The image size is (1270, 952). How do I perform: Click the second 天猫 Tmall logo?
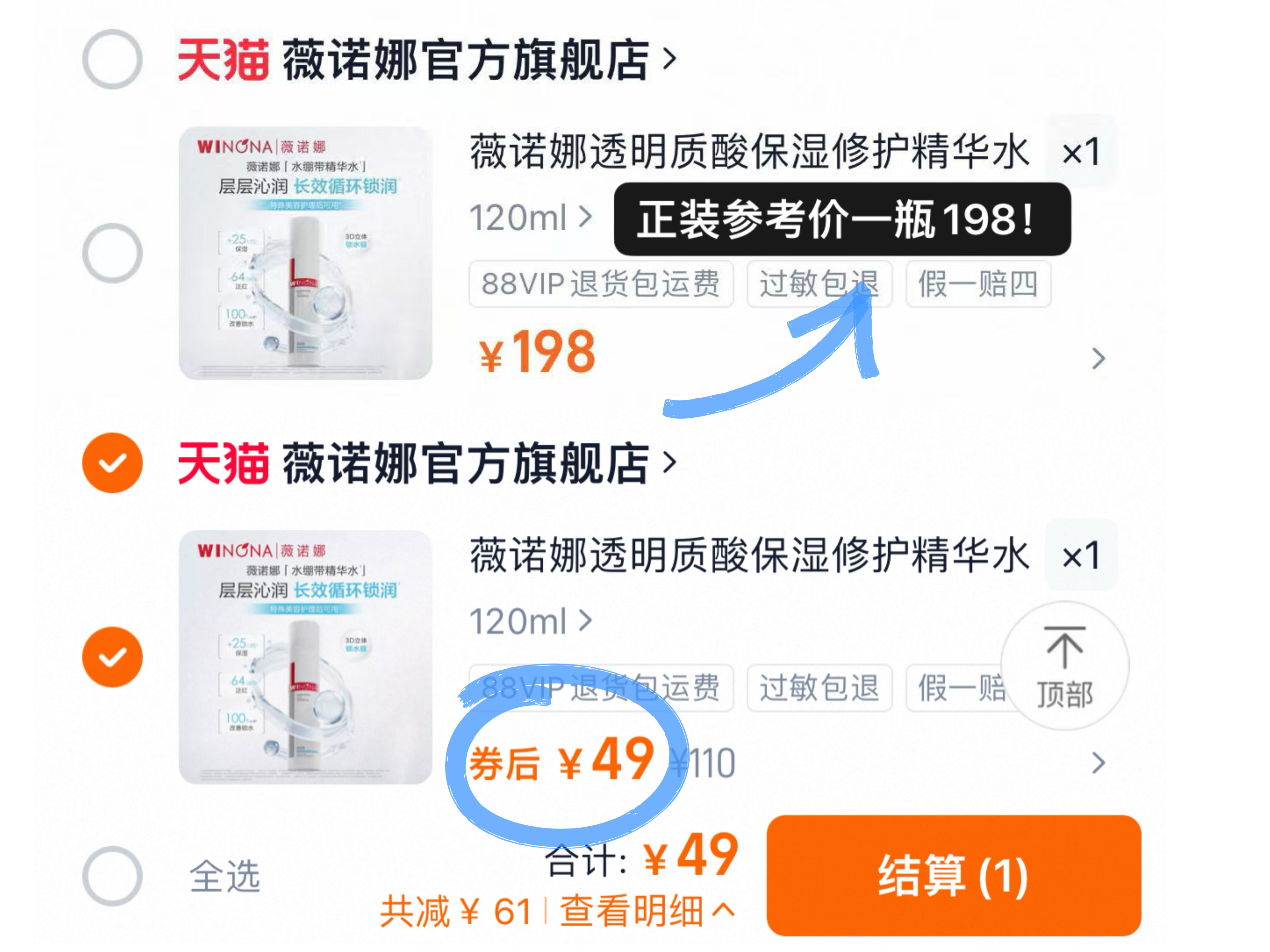click(x=223, y=463)
